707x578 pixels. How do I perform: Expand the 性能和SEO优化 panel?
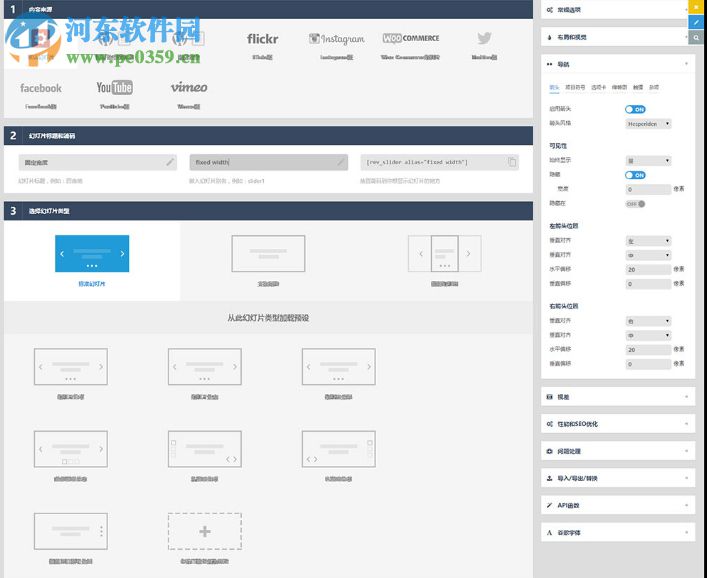(x=618, y=424)
